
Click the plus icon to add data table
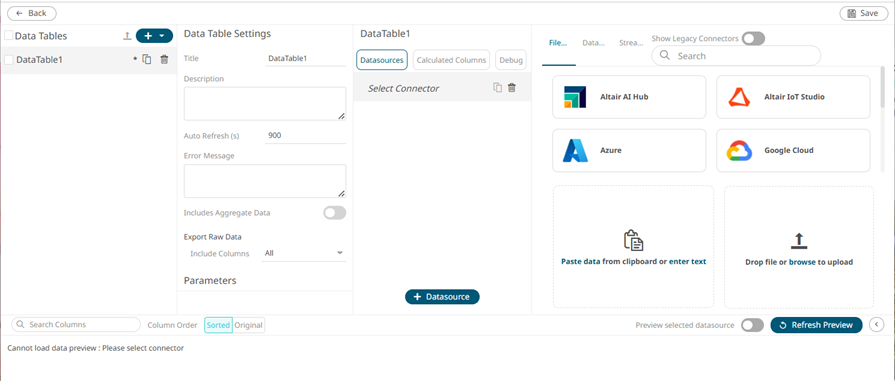tap(148, 36)
